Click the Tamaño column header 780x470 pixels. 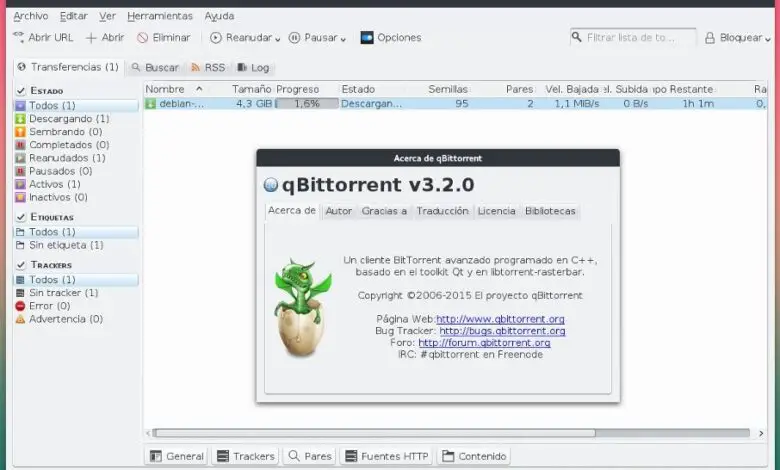pos(251,89)
